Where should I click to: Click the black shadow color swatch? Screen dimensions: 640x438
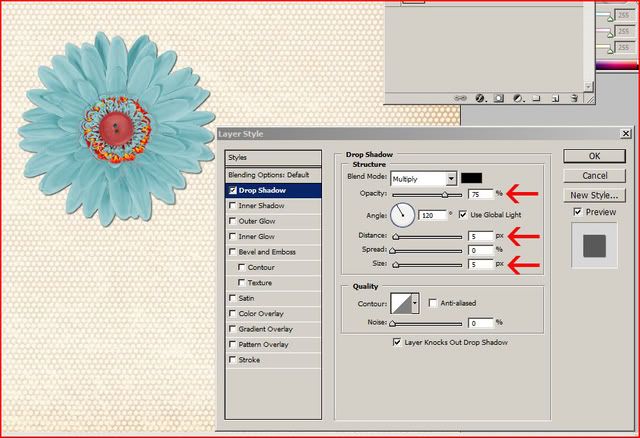pos(472,177)
